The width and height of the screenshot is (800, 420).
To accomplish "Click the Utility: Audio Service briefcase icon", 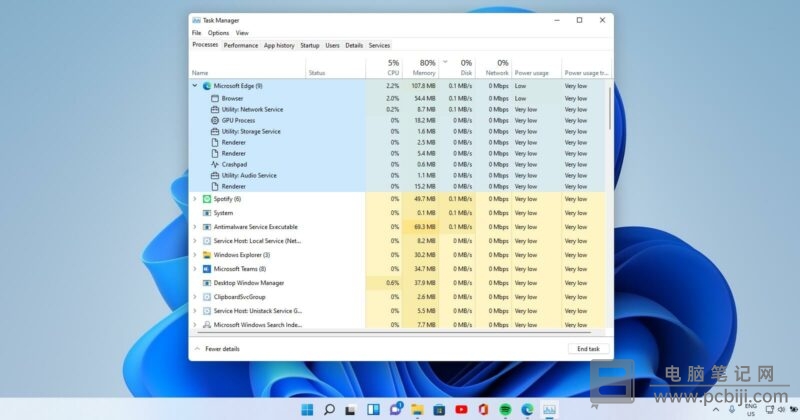I will [215, 176].
